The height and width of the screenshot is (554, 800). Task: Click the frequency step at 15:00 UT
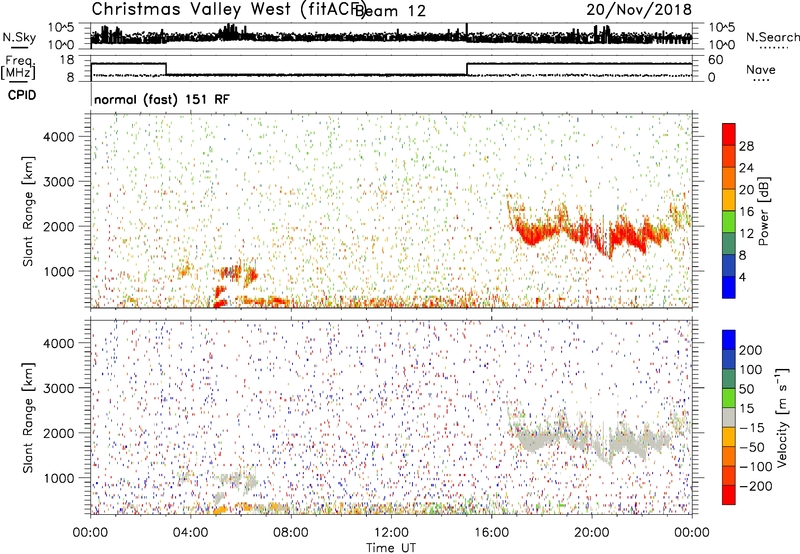467,69
